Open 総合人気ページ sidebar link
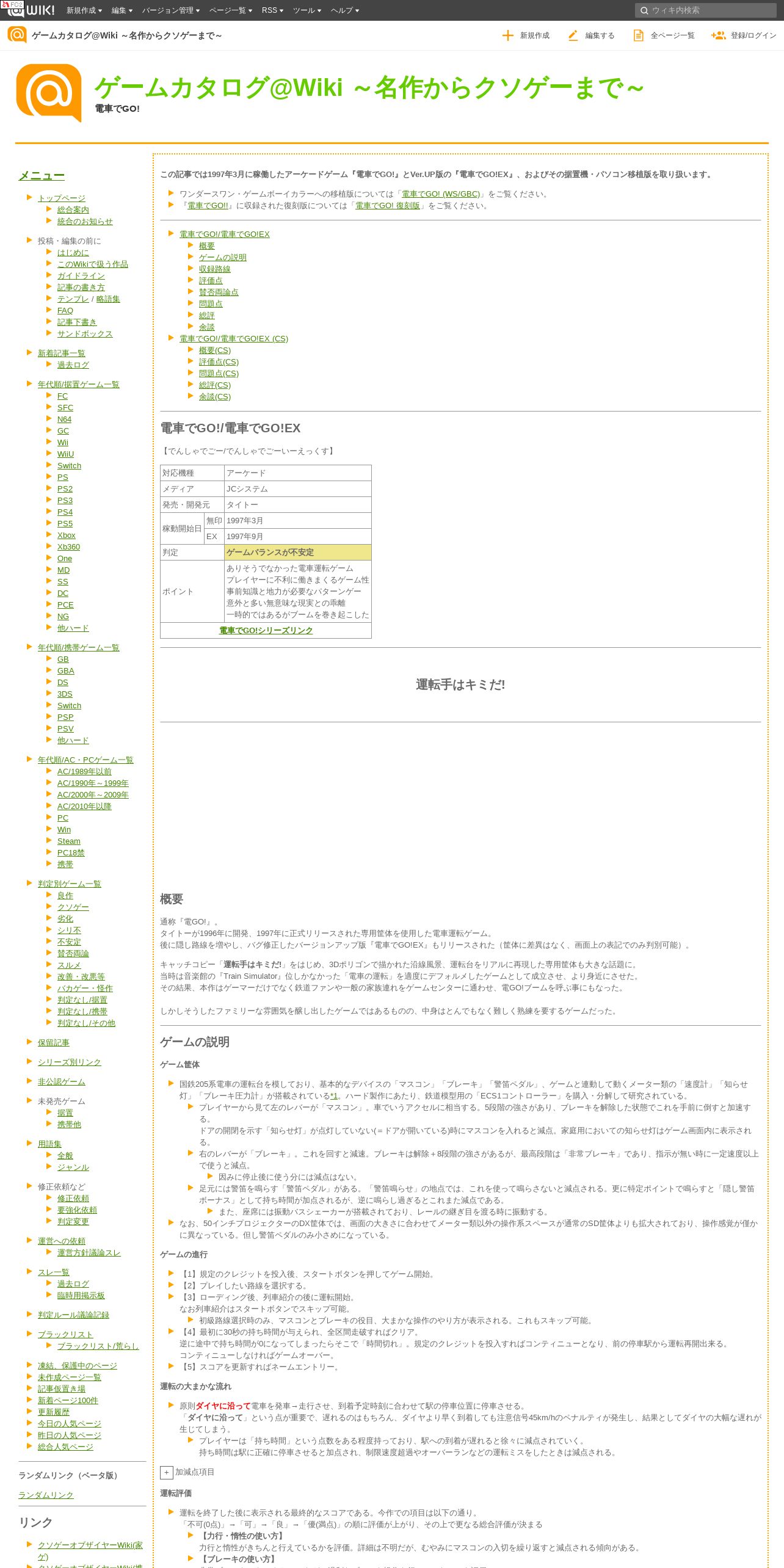 coord(65,1447)
